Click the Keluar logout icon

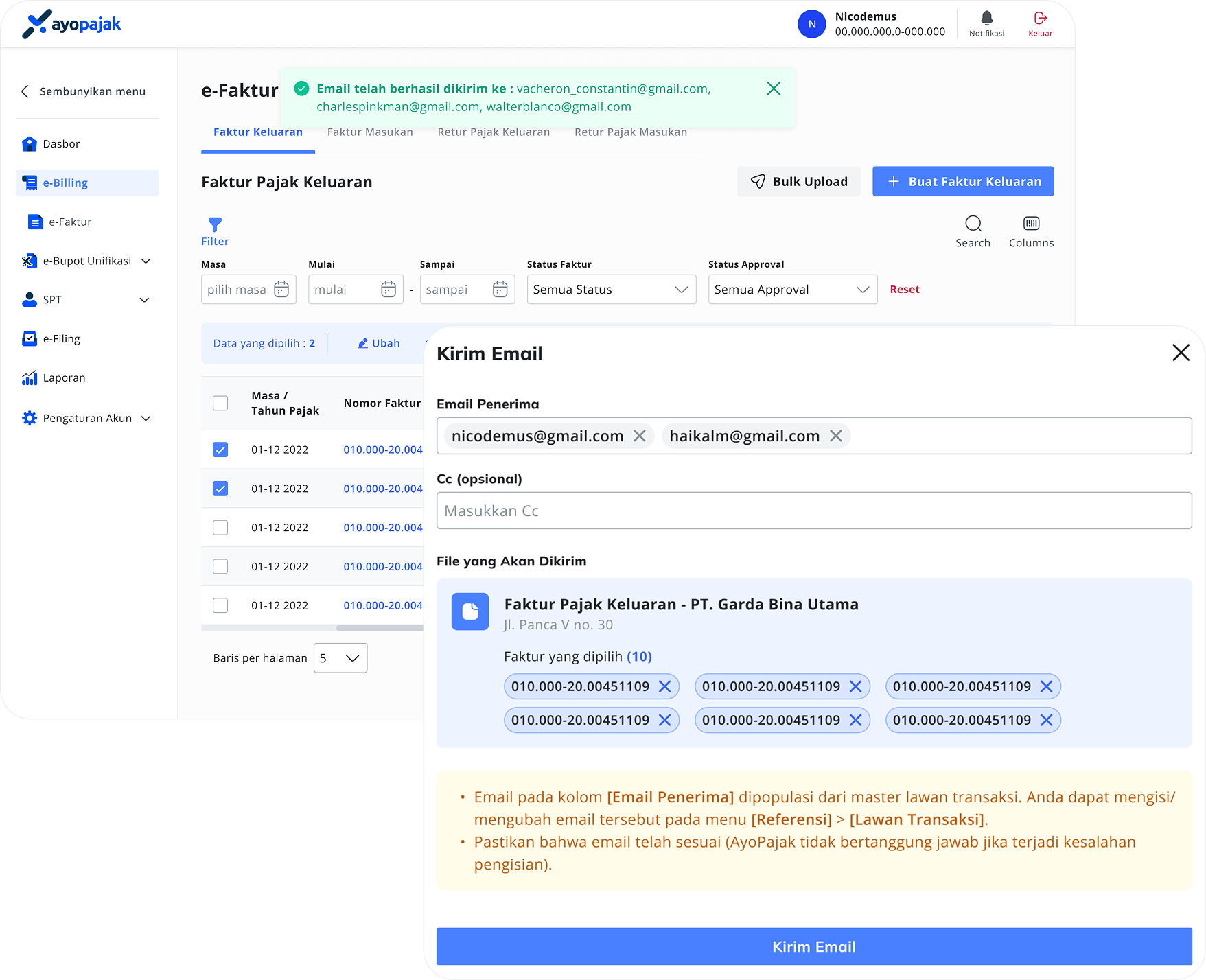1040,19
